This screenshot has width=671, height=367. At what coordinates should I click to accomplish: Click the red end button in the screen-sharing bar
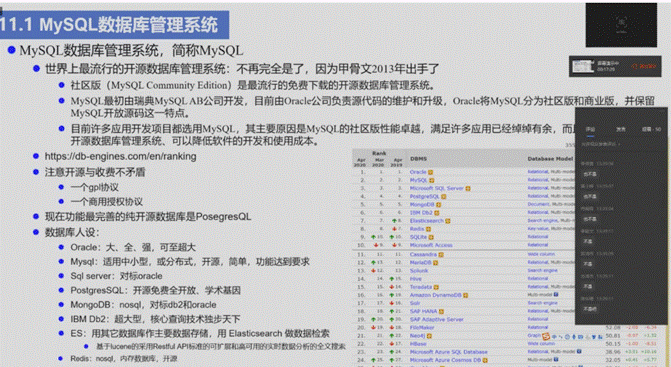click(644, 66)
